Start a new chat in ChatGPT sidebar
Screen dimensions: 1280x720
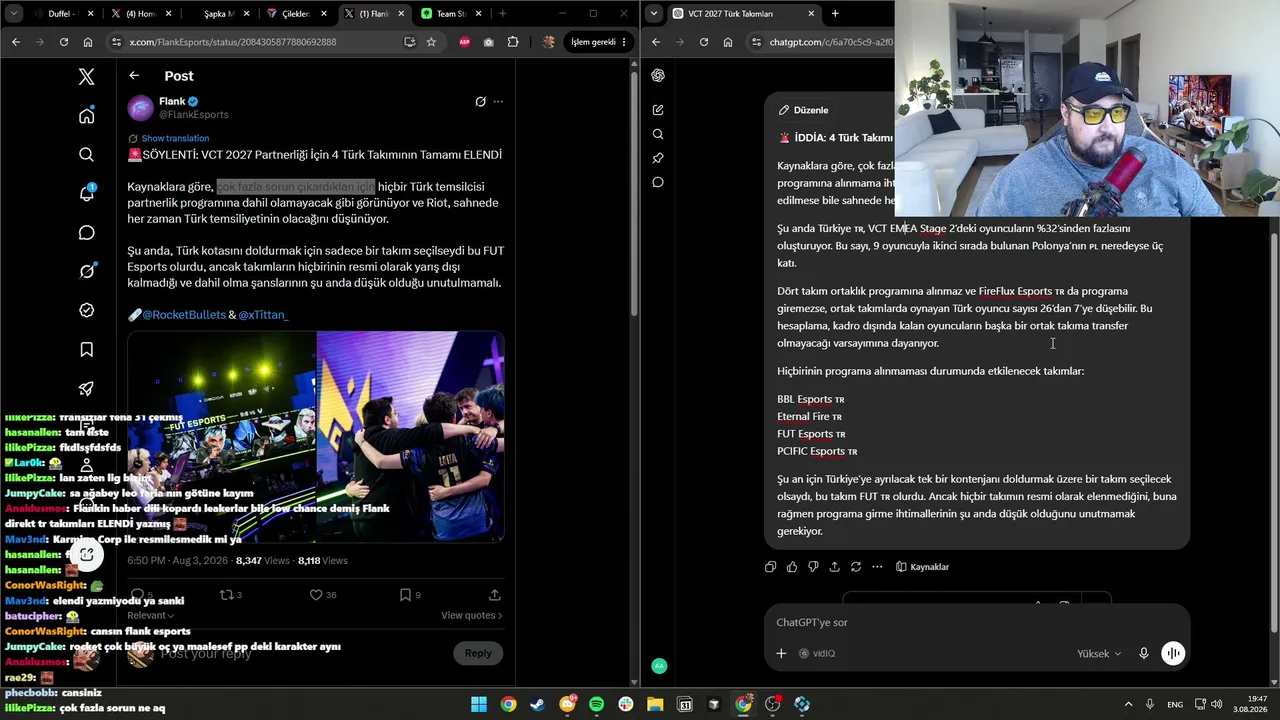coord(658,110)
